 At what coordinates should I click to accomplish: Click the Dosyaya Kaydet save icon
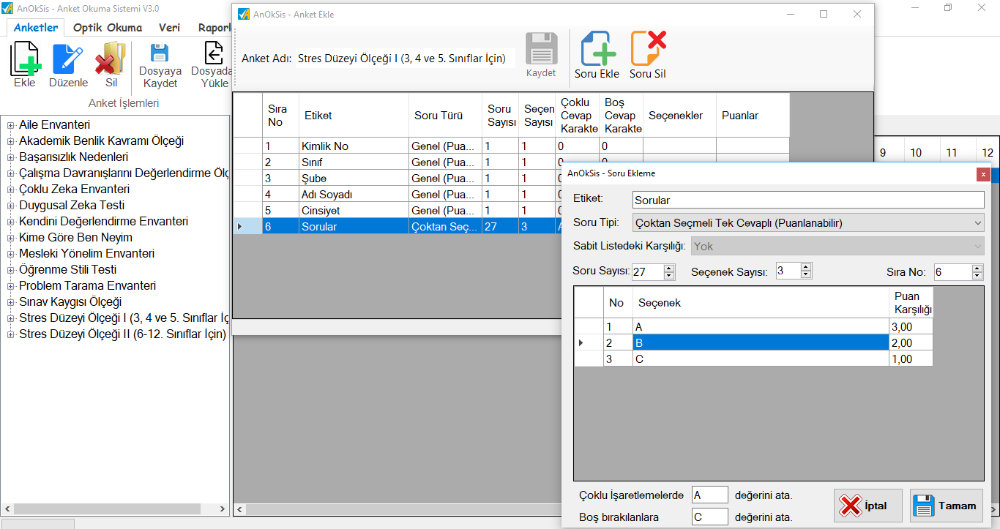(160, 55)
